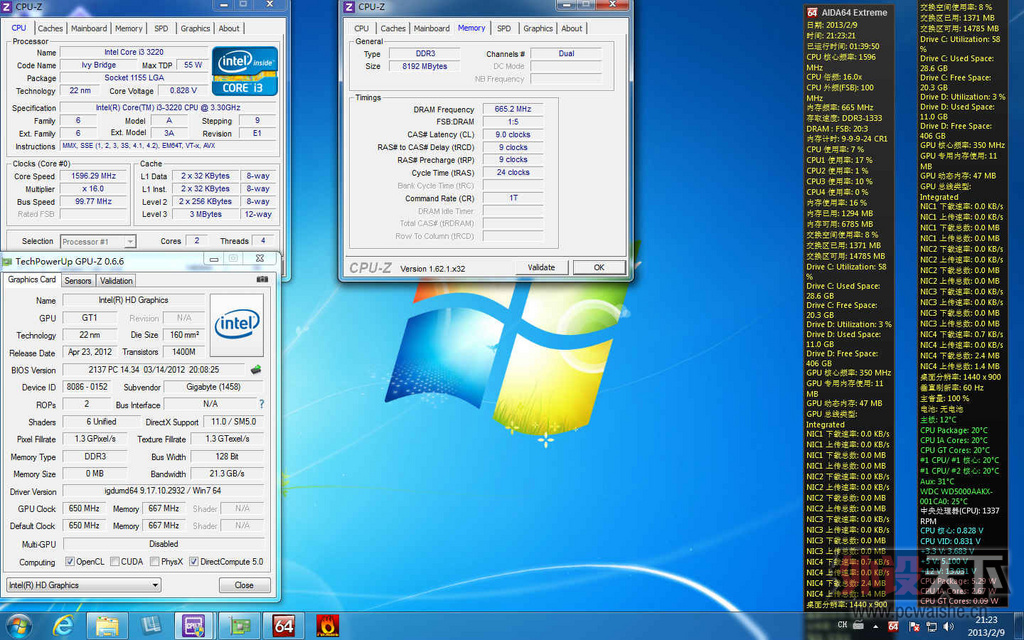The height and width of the screenshot is (640, 1024).
Task: Switch to AIDA64 red 64 taskbar icon
Action: [x=283, y=626]
